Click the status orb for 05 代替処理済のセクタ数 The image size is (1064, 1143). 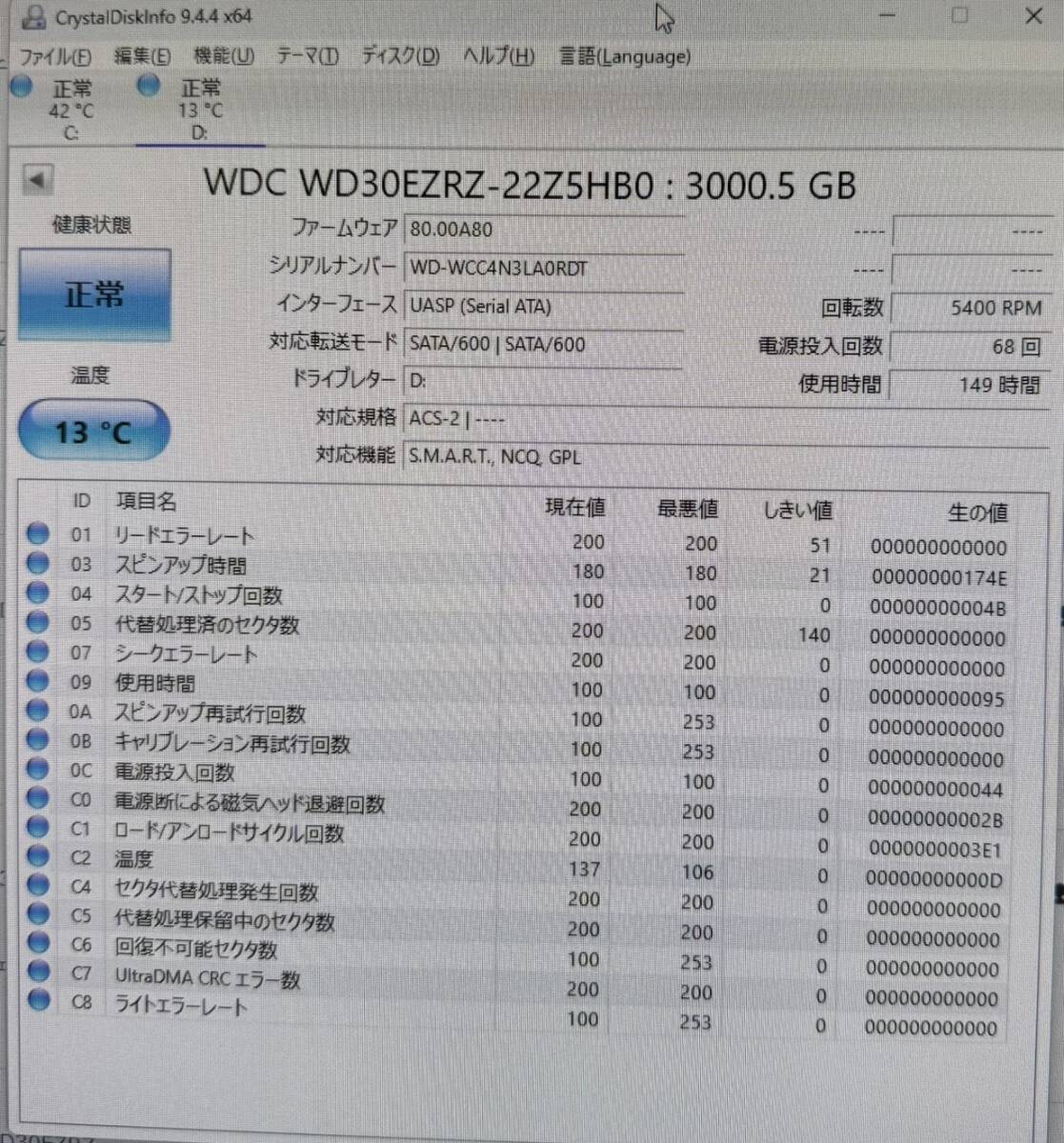click(x=37, y=622)
